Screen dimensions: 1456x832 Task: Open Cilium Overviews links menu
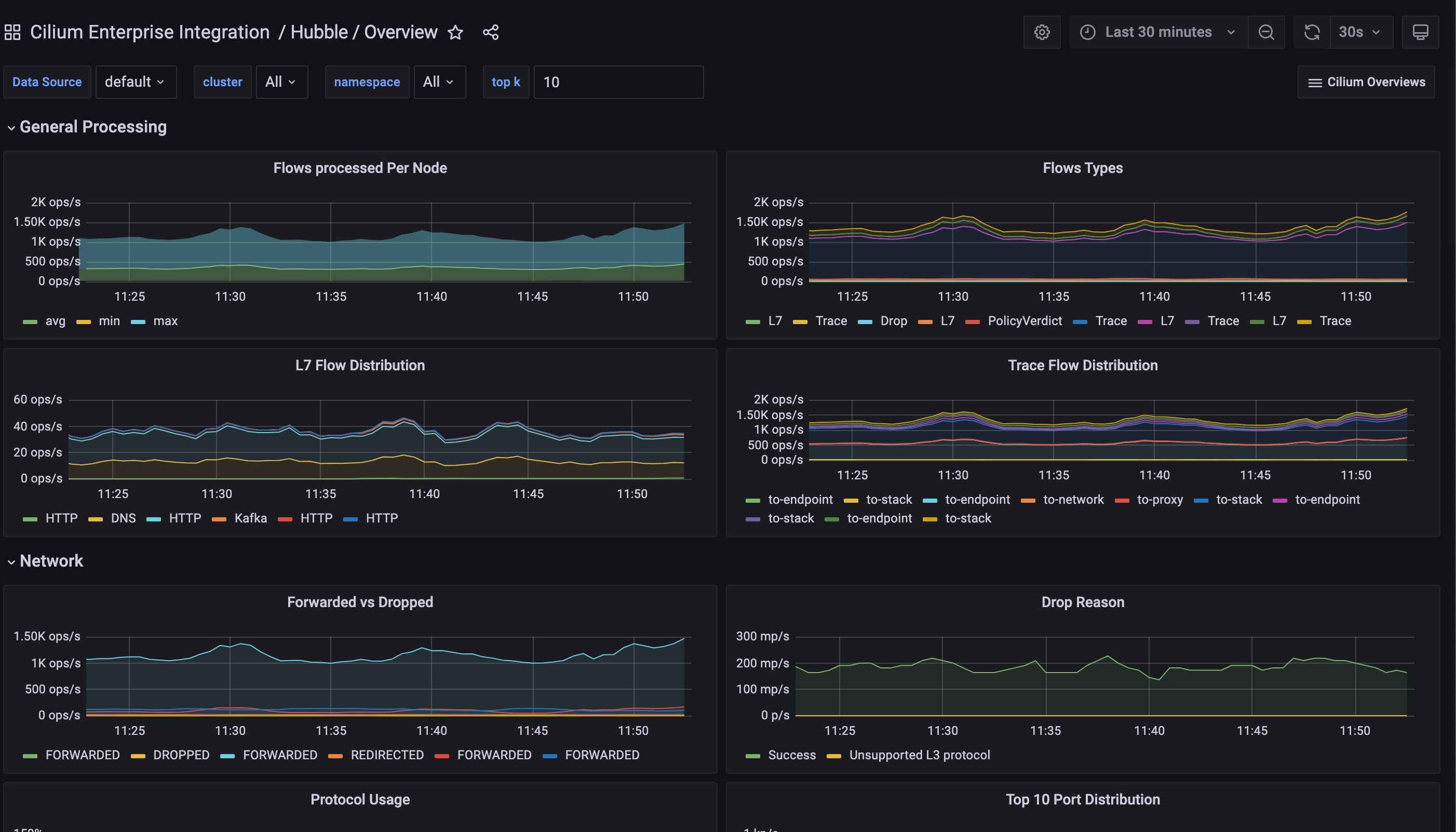coord(1366,82)
